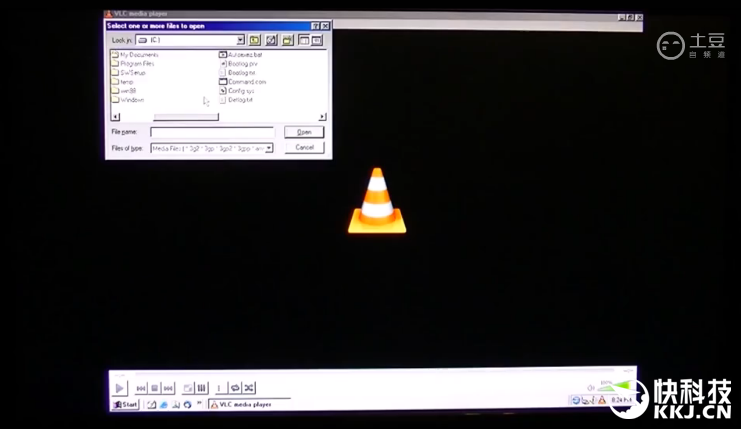
Task: Click the File name input field
Action: click(212, 132)
